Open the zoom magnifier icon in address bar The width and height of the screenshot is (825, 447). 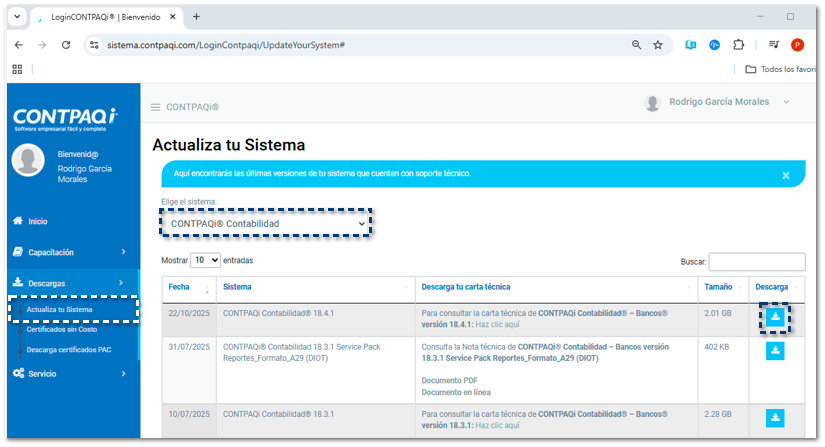(x=637, y=45)
